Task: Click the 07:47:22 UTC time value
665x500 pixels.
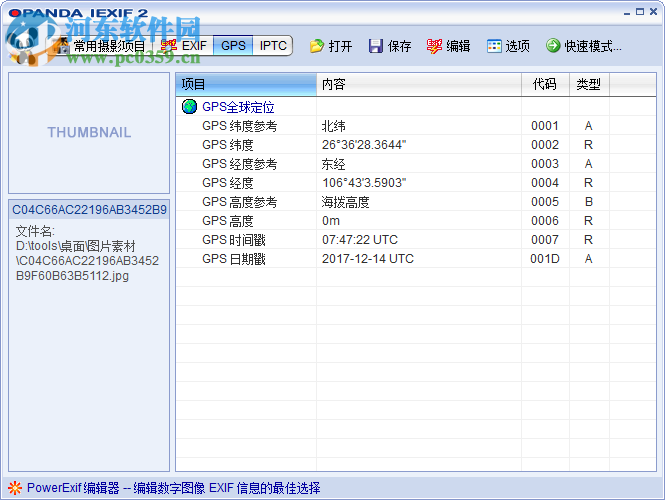Action: pyautogui.click(x=360, y=240)
